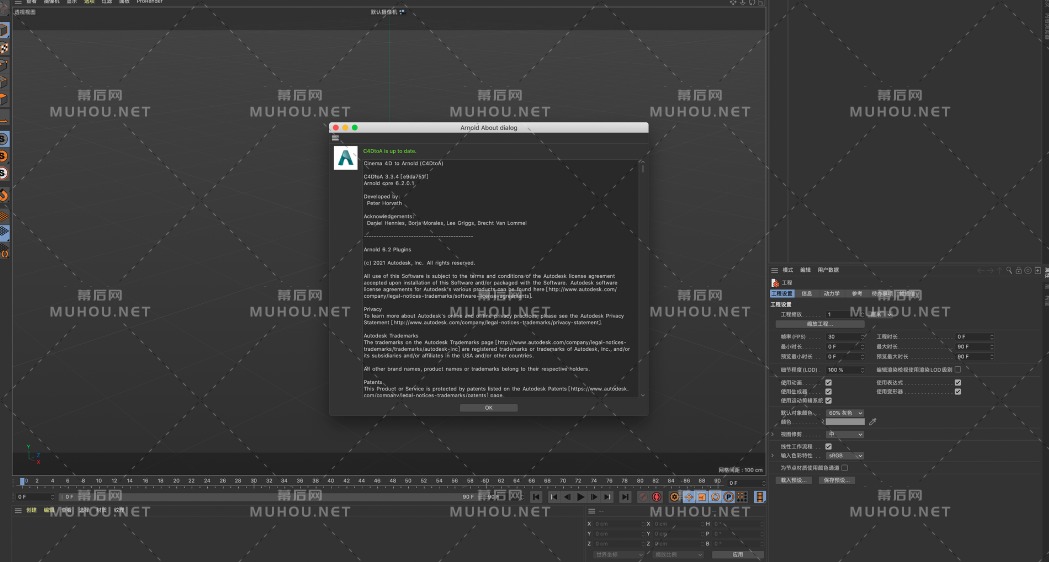
Task: Click the 缩放工程 button
Action: click(820, 324)
